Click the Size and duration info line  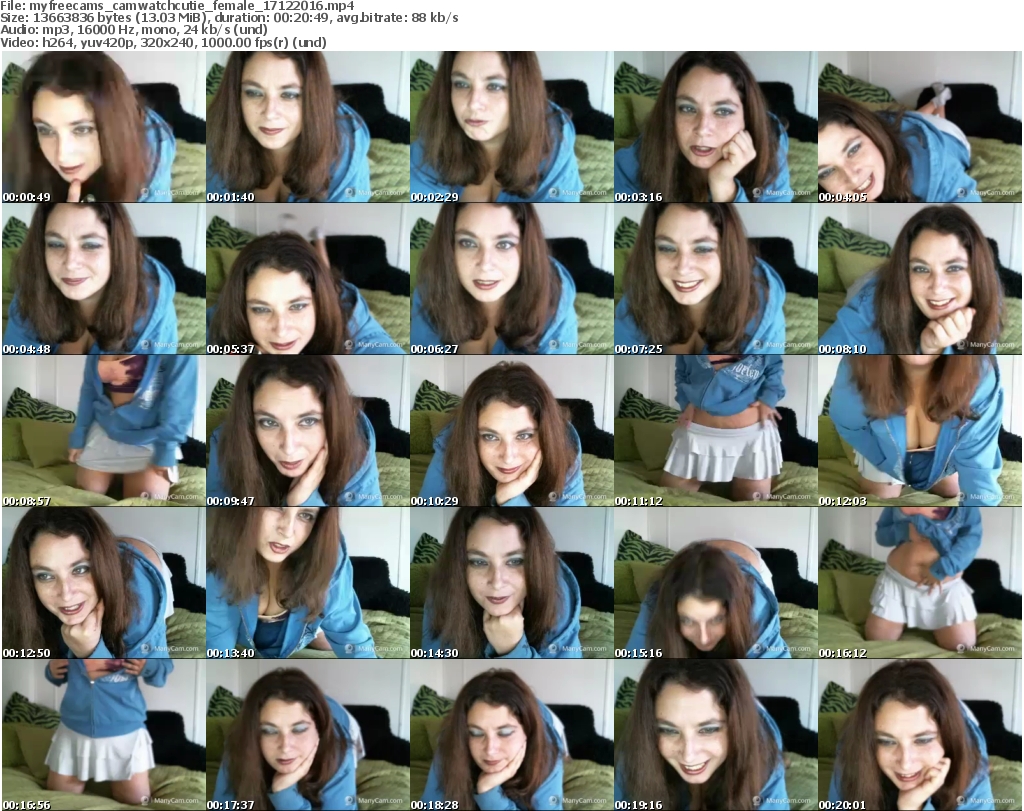(x=230, y=18)
